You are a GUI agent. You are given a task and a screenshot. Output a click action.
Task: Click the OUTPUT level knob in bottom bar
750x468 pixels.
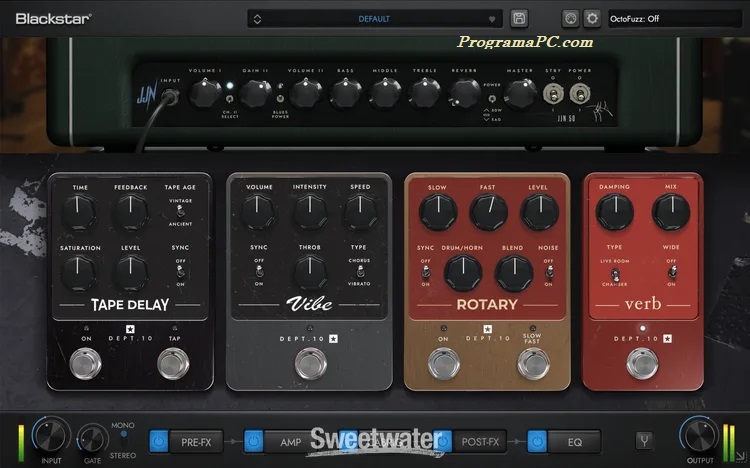pyautogui.click(x=699, y=436)
